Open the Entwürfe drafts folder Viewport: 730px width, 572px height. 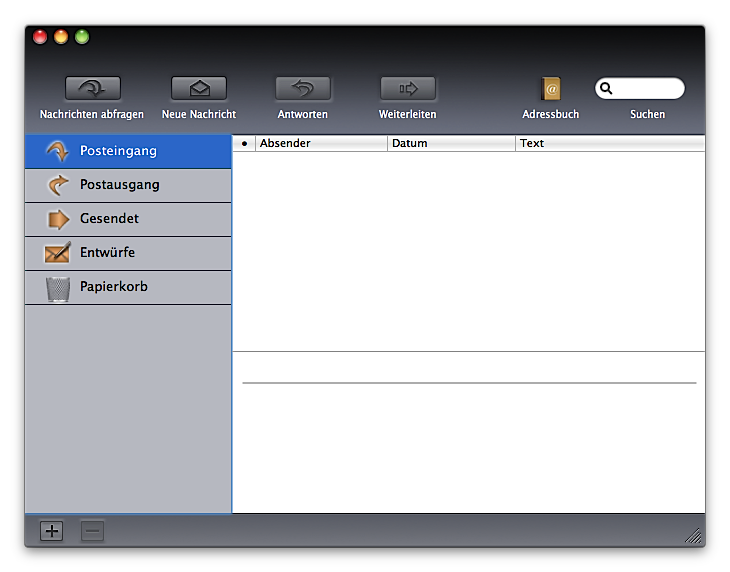point(128,253)
